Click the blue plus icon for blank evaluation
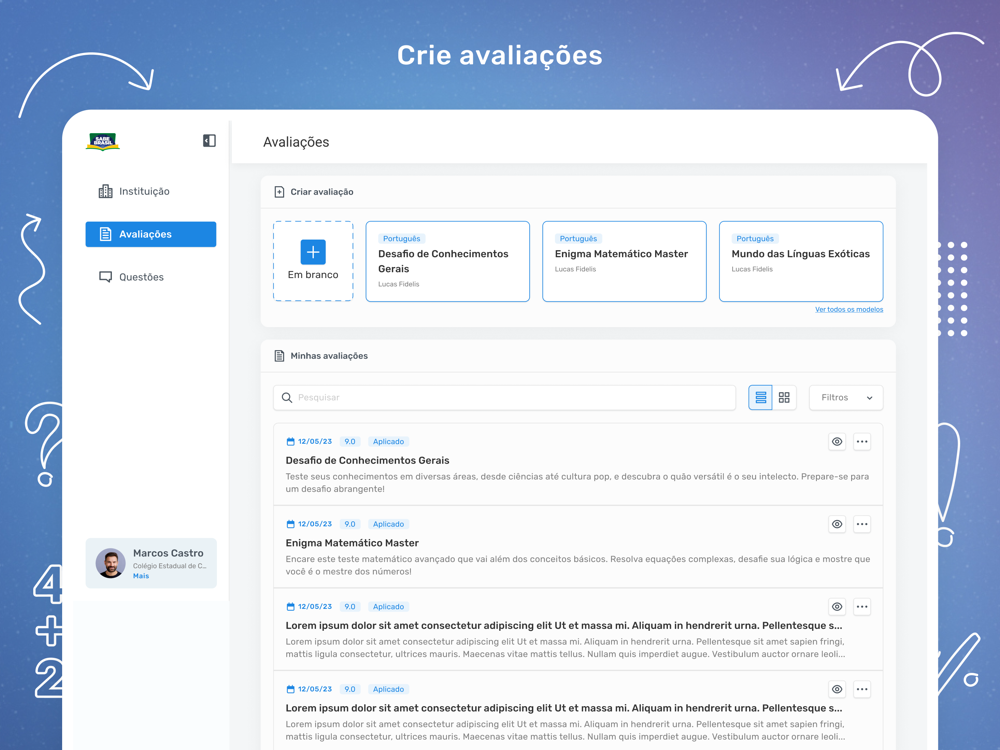This screenshot has height=750, width=1000. click(x=313, y=252)
